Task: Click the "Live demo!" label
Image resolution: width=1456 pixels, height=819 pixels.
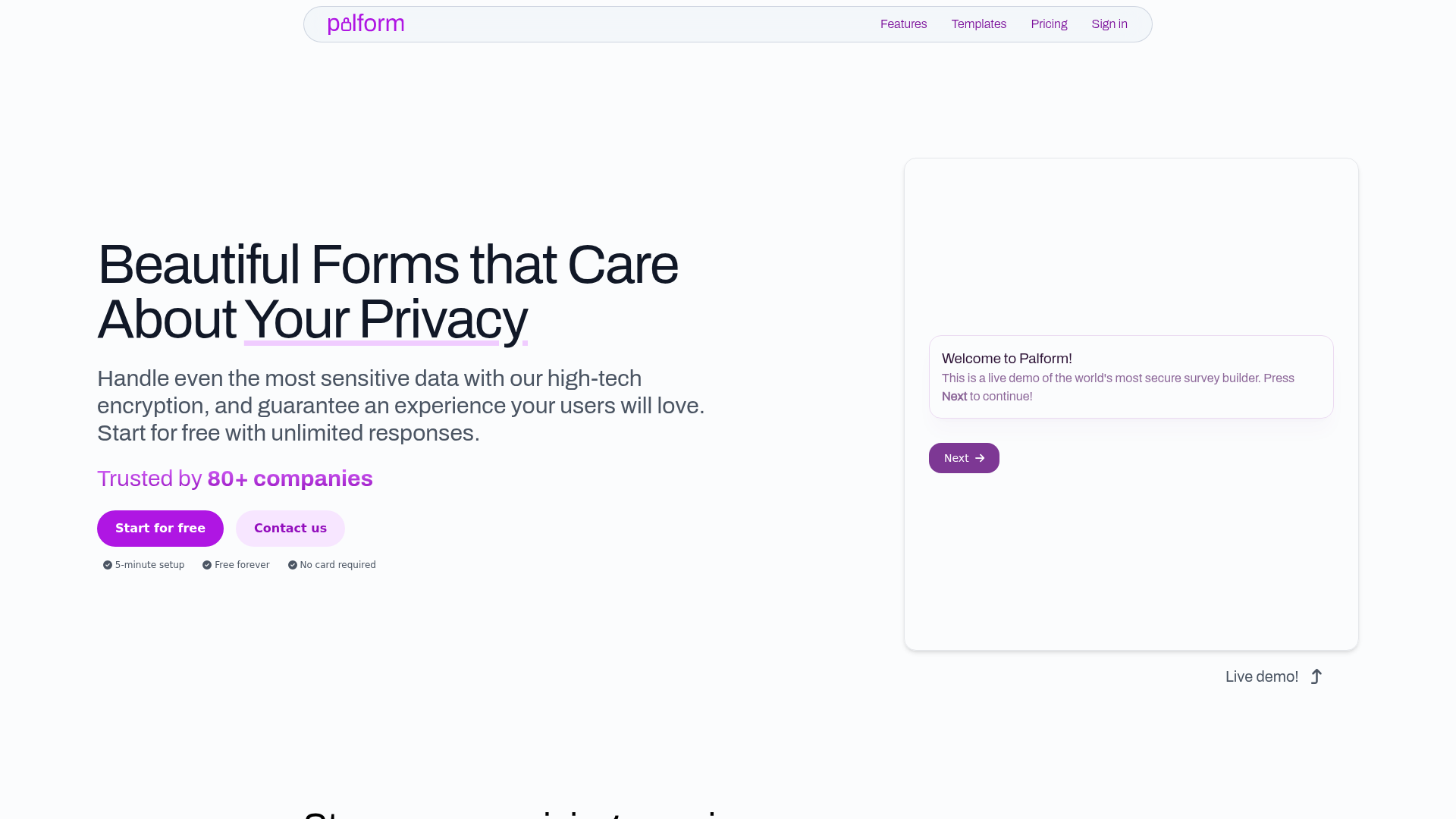Action: coord(1261,676)
